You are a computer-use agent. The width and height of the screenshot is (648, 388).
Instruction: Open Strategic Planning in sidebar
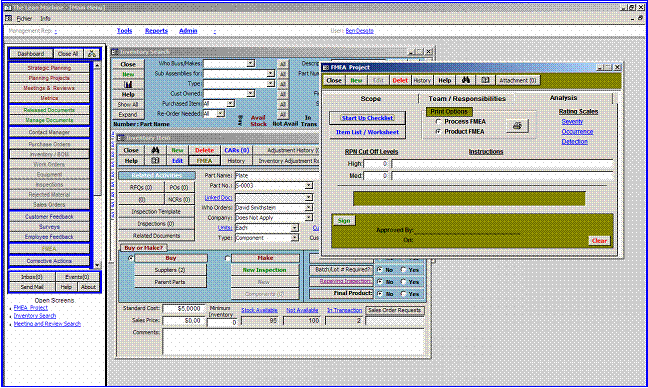[49, 68]
